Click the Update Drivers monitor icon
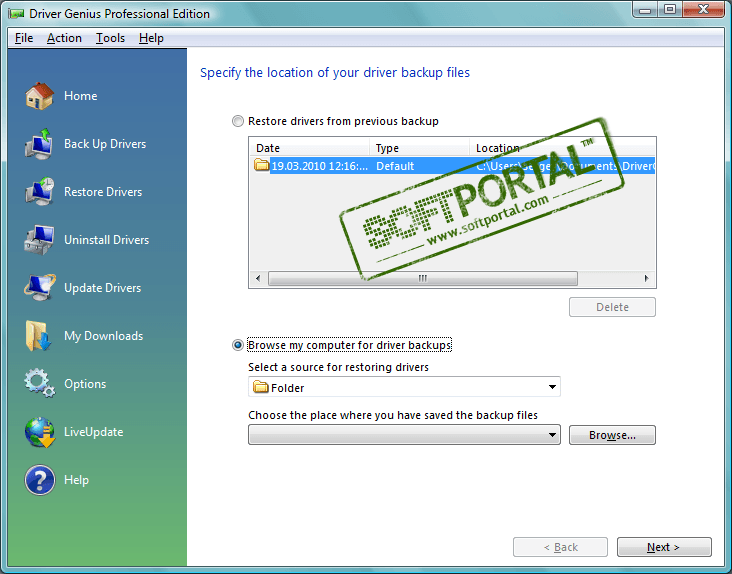Viewport: 732px width, 574px height. pos(40,288)
